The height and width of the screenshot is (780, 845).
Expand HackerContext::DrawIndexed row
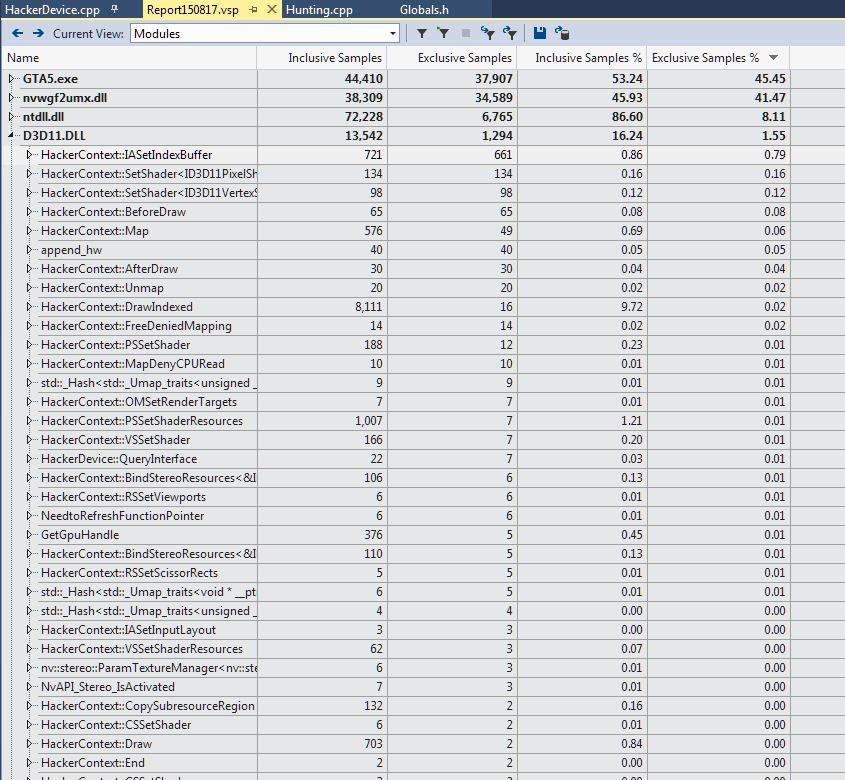point(29,307)
